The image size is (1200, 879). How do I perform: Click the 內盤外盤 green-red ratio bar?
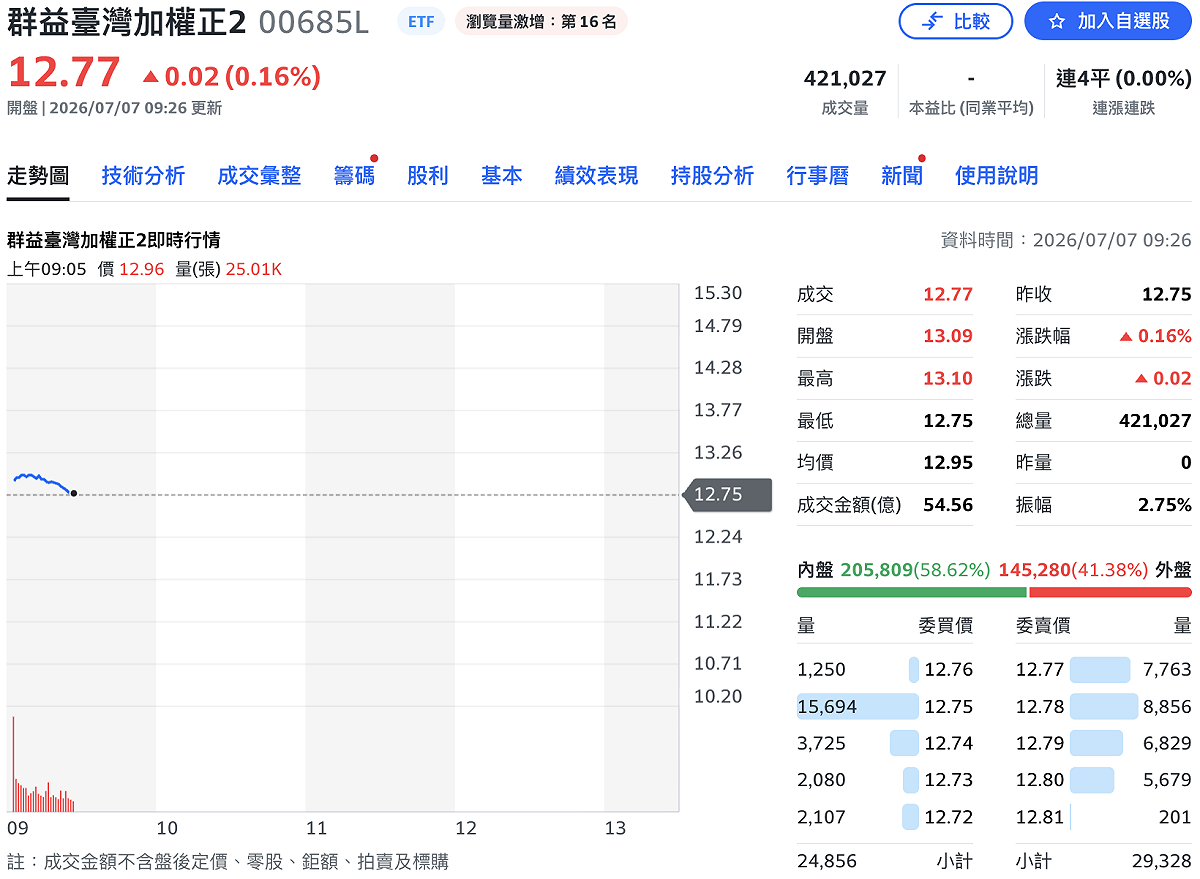click(994, 592)
